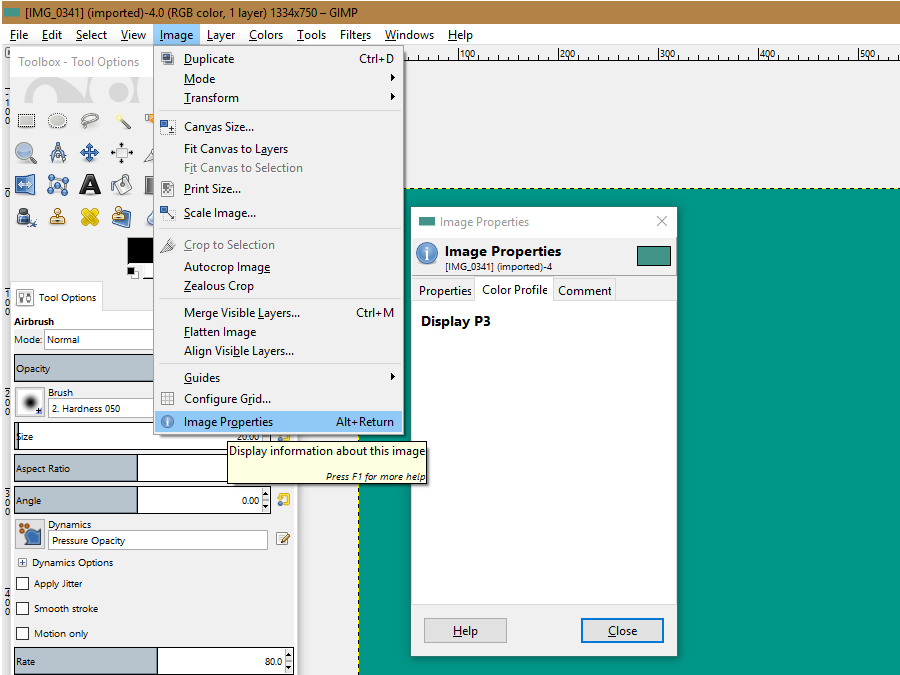The image size is (900, 675).
Task: Open Scale Image dialog
Action: coord(278,213)
